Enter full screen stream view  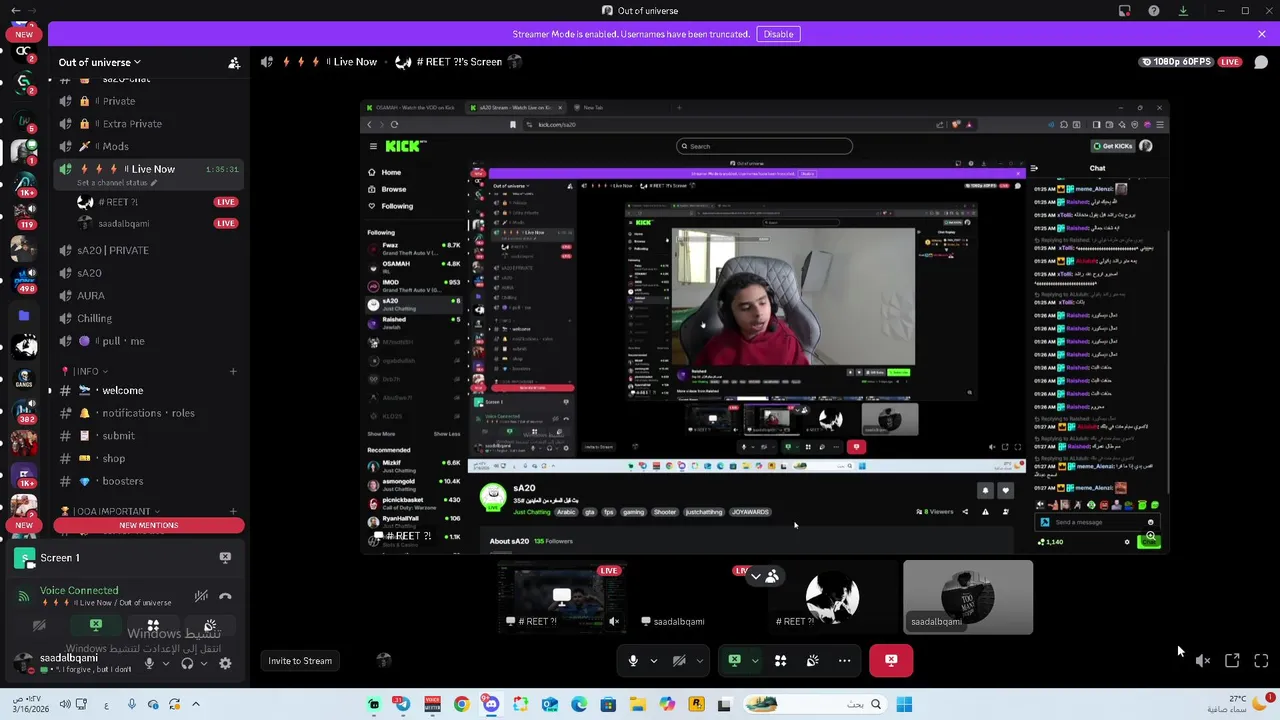(x=1261, y=661)
